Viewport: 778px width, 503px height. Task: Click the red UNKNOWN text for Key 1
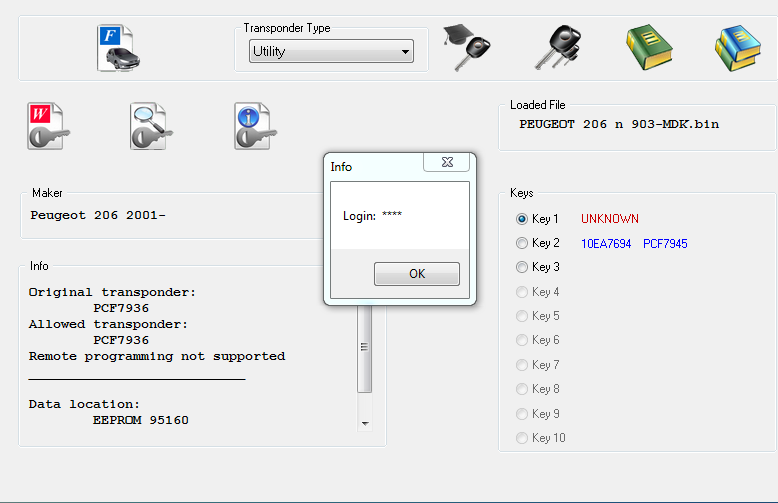tap(610, 219)
